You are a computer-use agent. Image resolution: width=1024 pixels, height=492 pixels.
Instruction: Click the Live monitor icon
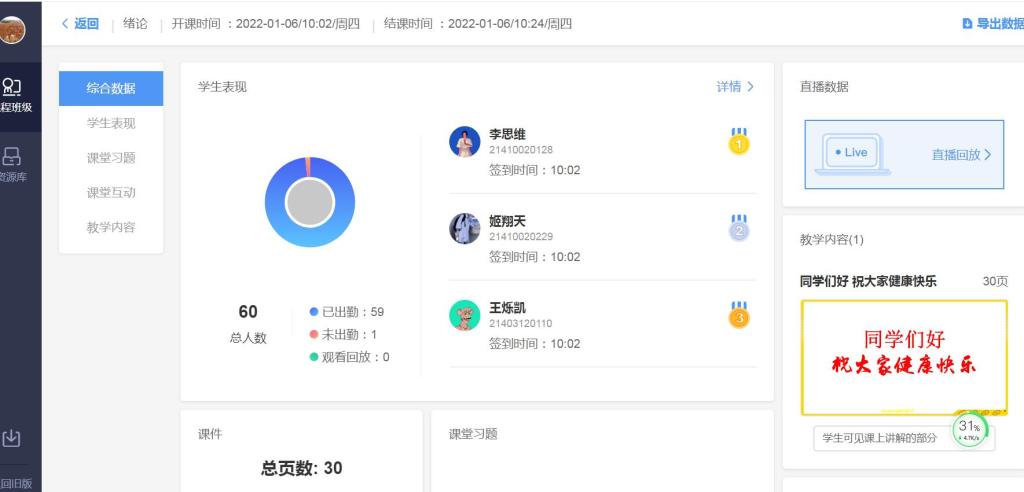point(852,153)
